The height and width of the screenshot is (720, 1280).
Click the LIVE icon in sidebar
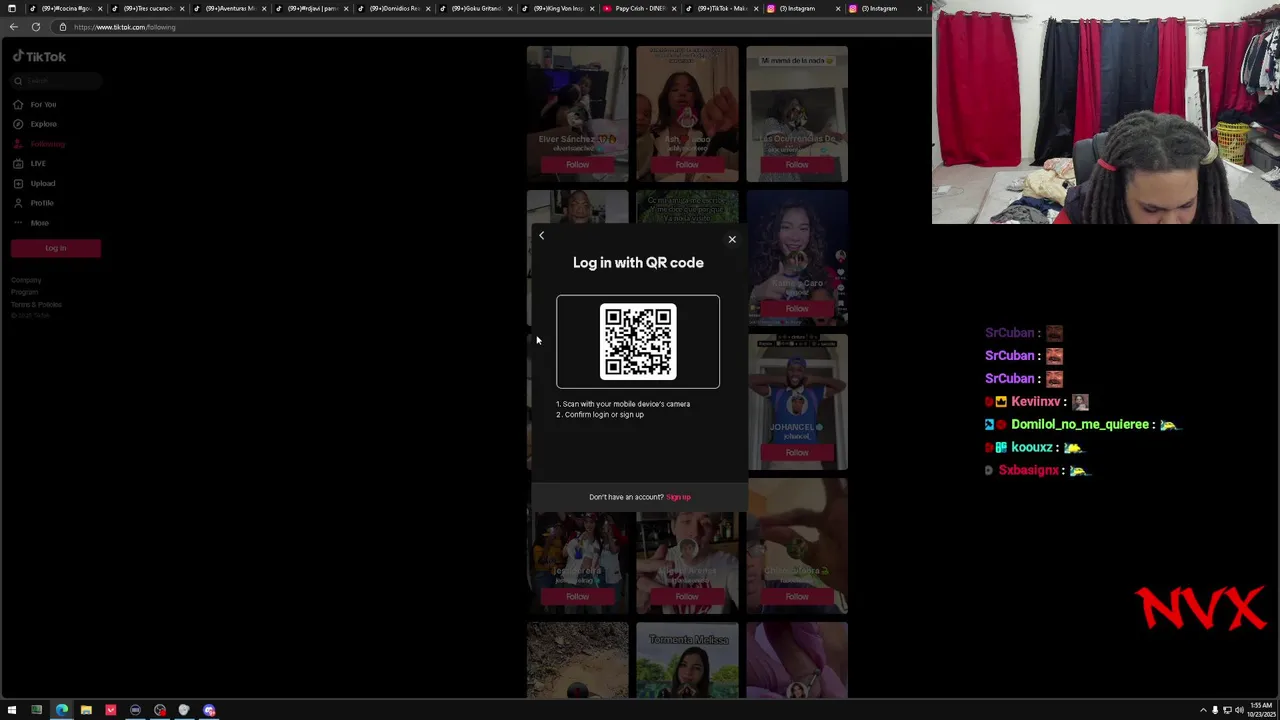point(18,163)
